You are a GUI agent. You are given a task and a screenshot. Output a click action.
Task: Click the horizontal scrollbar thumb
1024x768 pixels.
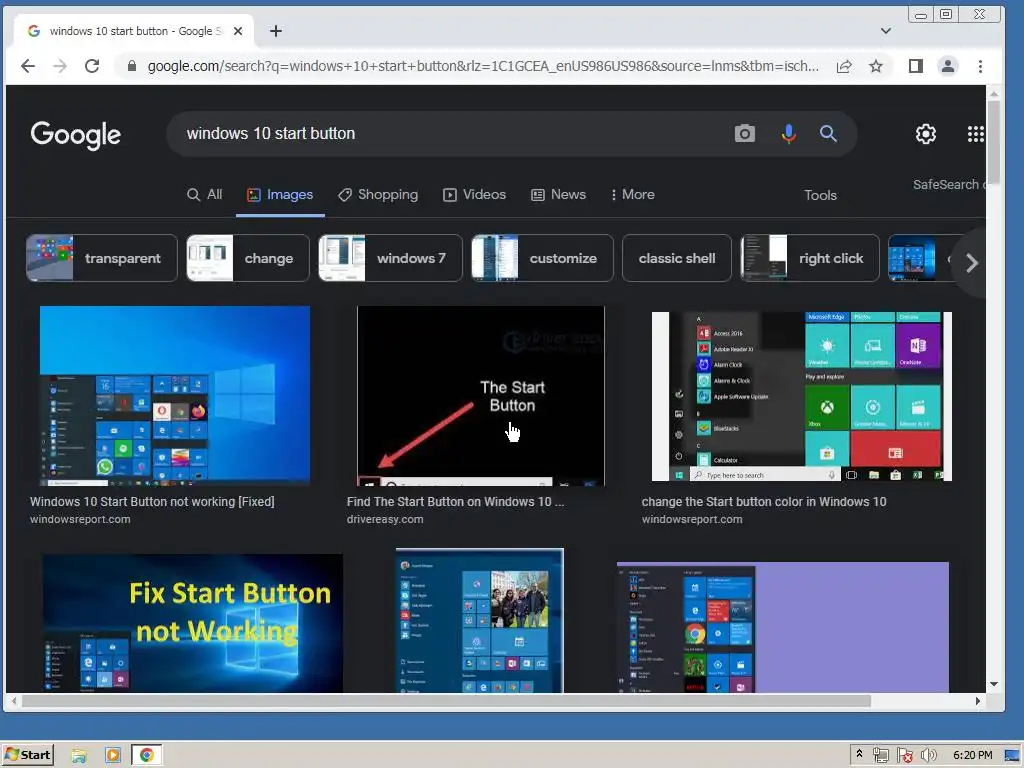[x=446, y=701]
